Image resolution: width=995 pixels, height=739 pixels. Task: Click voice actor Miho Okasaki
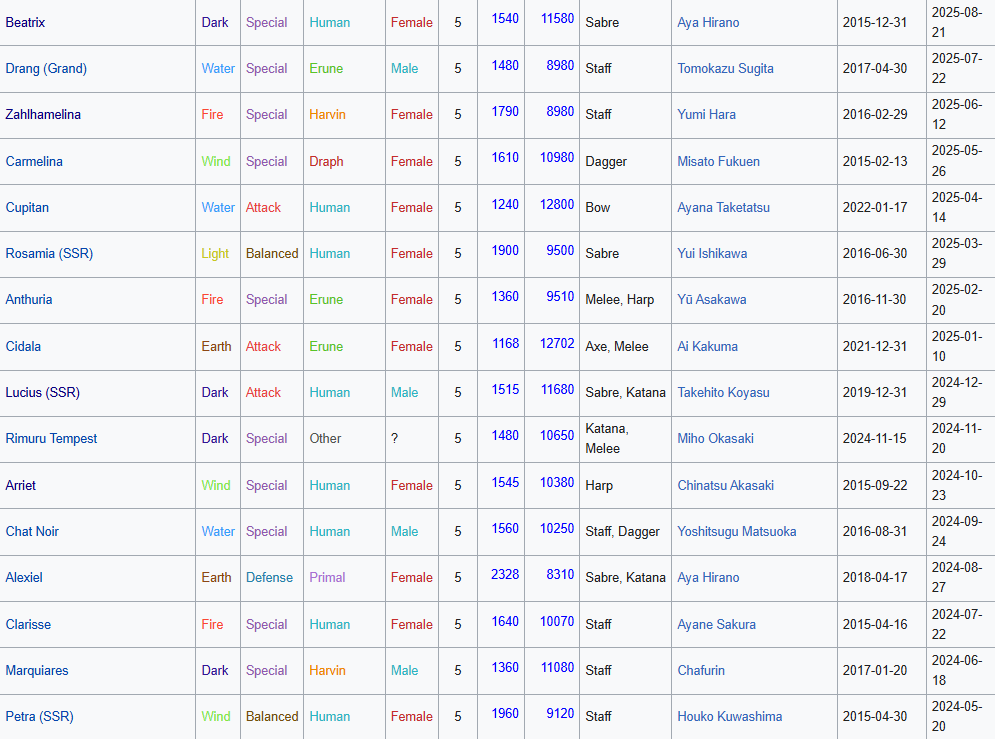715,438
